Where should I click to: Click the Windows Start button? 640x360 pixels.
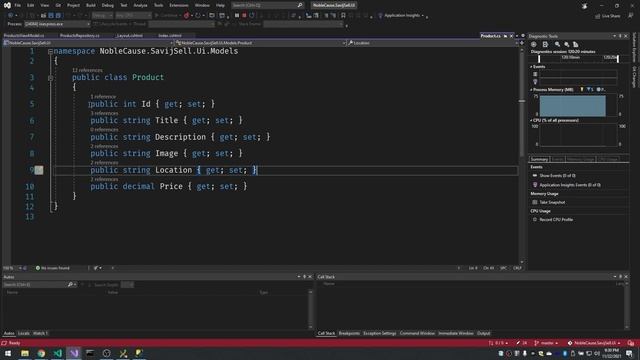[8, 353]
